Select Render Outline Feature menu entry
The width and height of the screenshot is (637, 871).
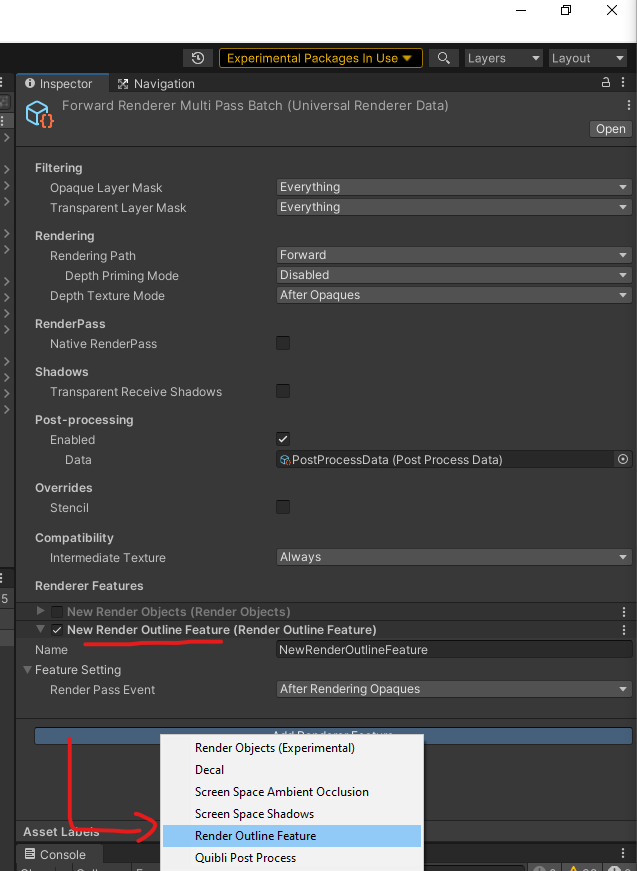pyautogui.click(x=292, y=836)
